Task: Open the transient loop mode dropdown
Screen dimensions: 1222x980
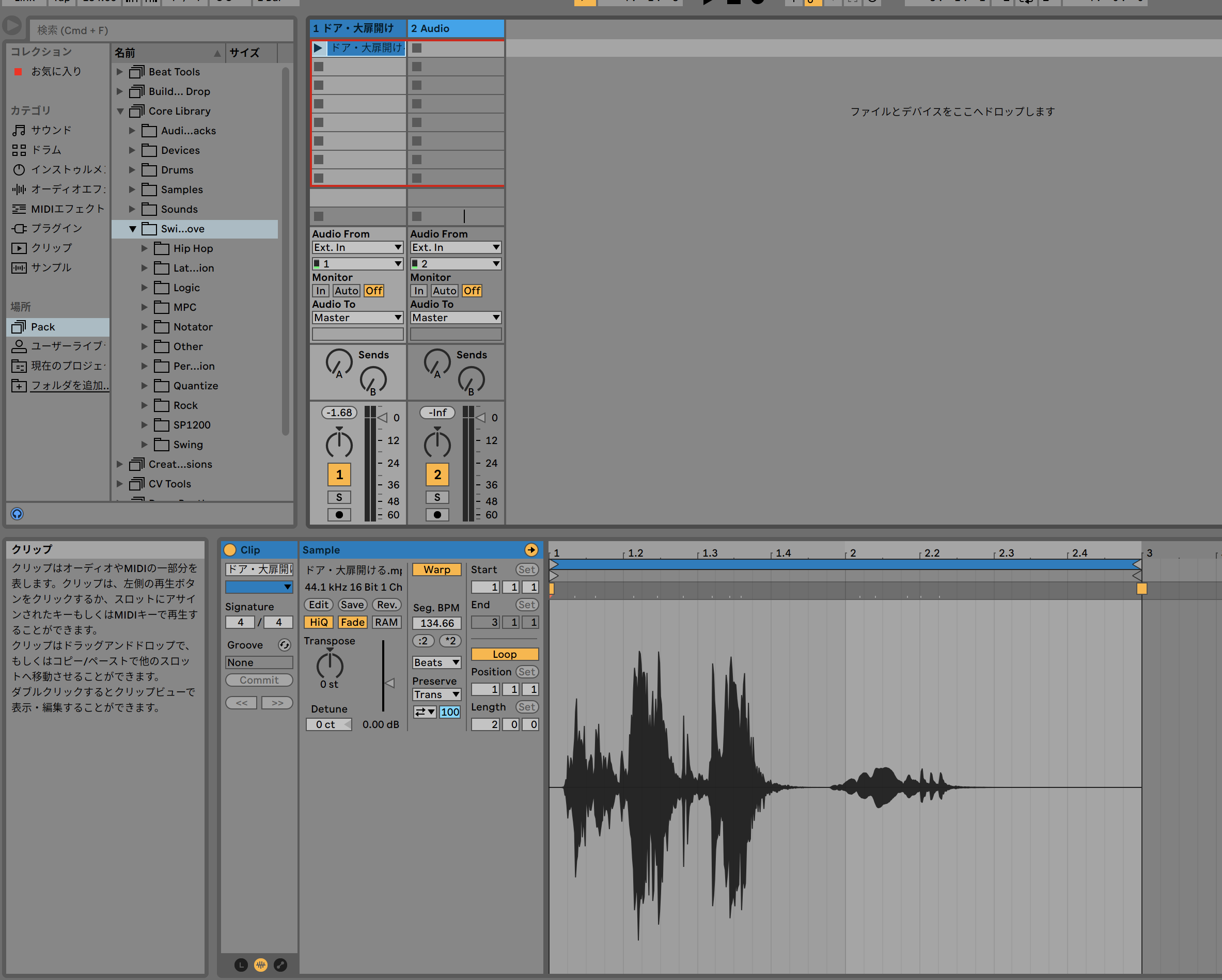Action: pos(425,712)
